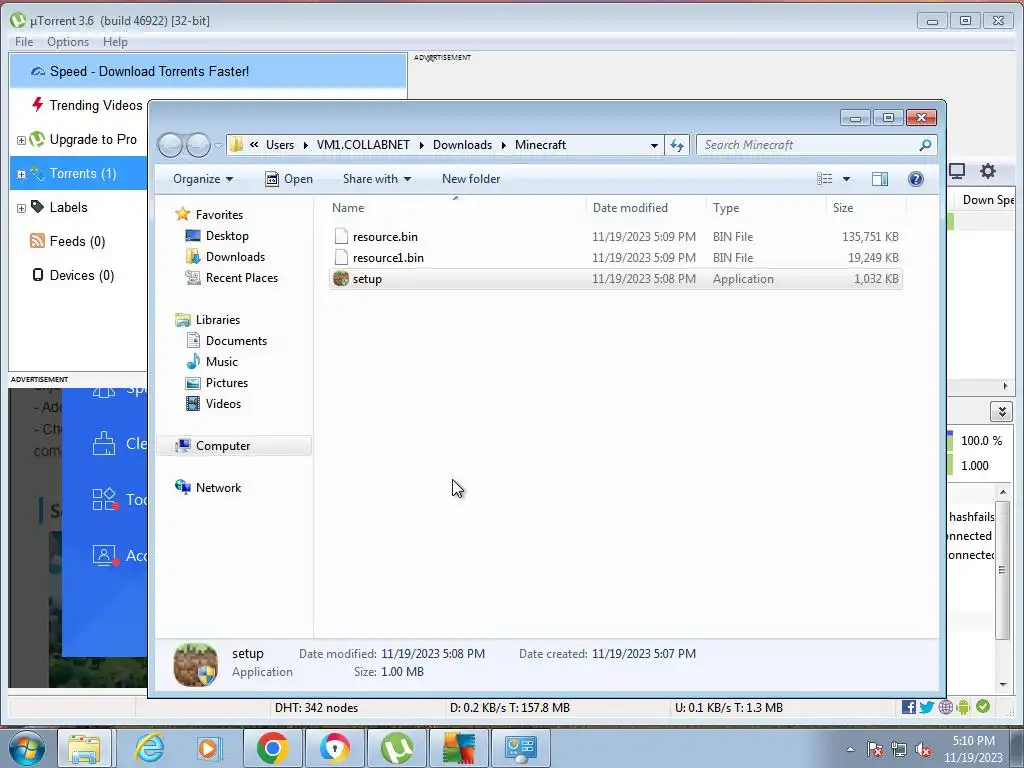Screen dimensions: 1024x768
Task: Open Documents library
Action: tap(236, 341)
